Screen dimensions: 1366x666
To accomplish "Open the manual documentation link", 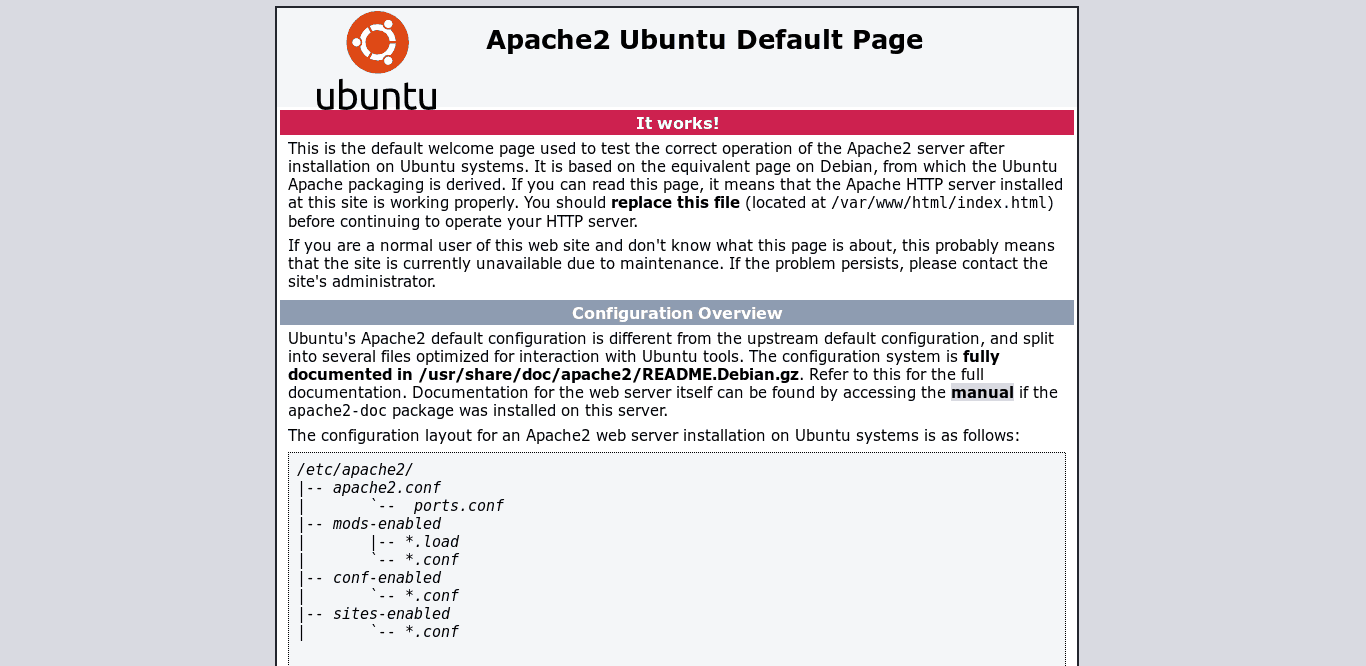I will coord(982,392).
